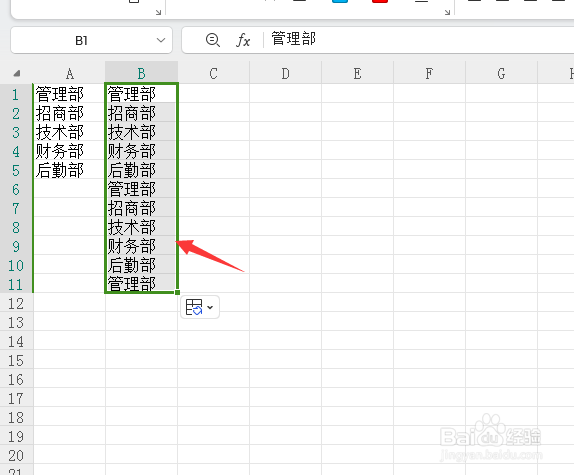
Task: Select row 3 header
Action: (16, 132)
